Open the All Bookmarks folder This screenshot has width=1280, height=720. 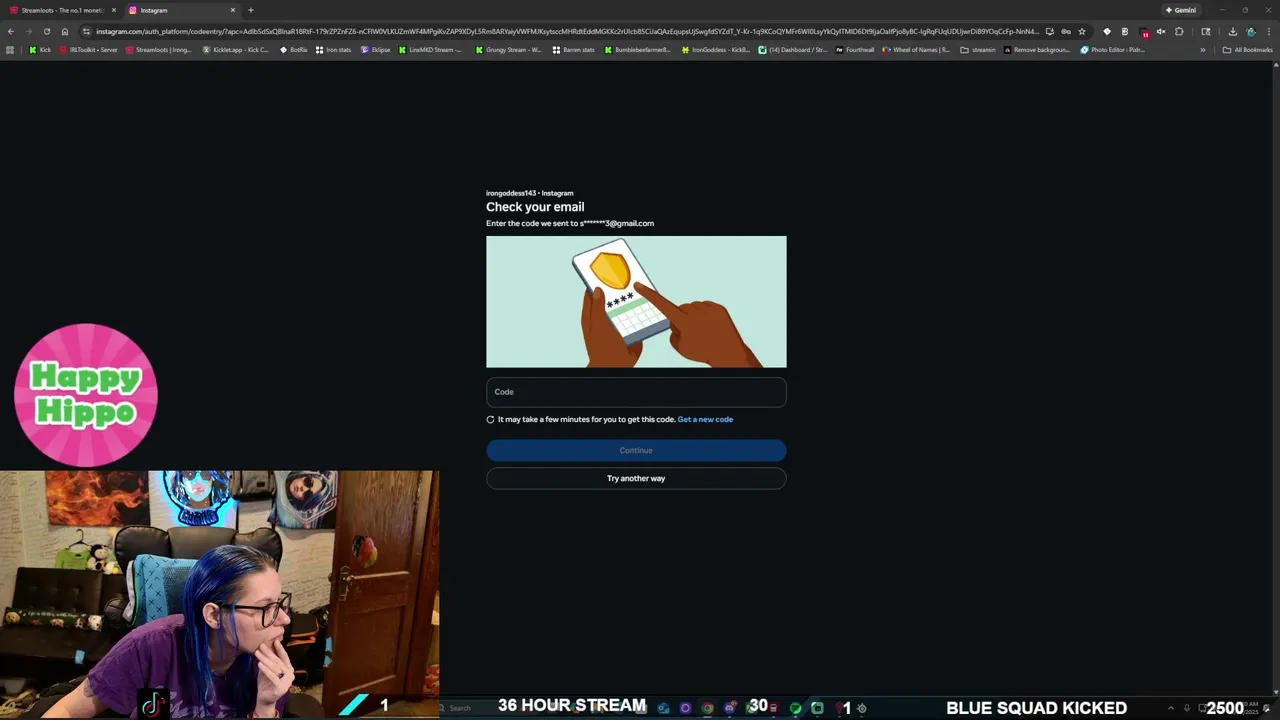1247,49
